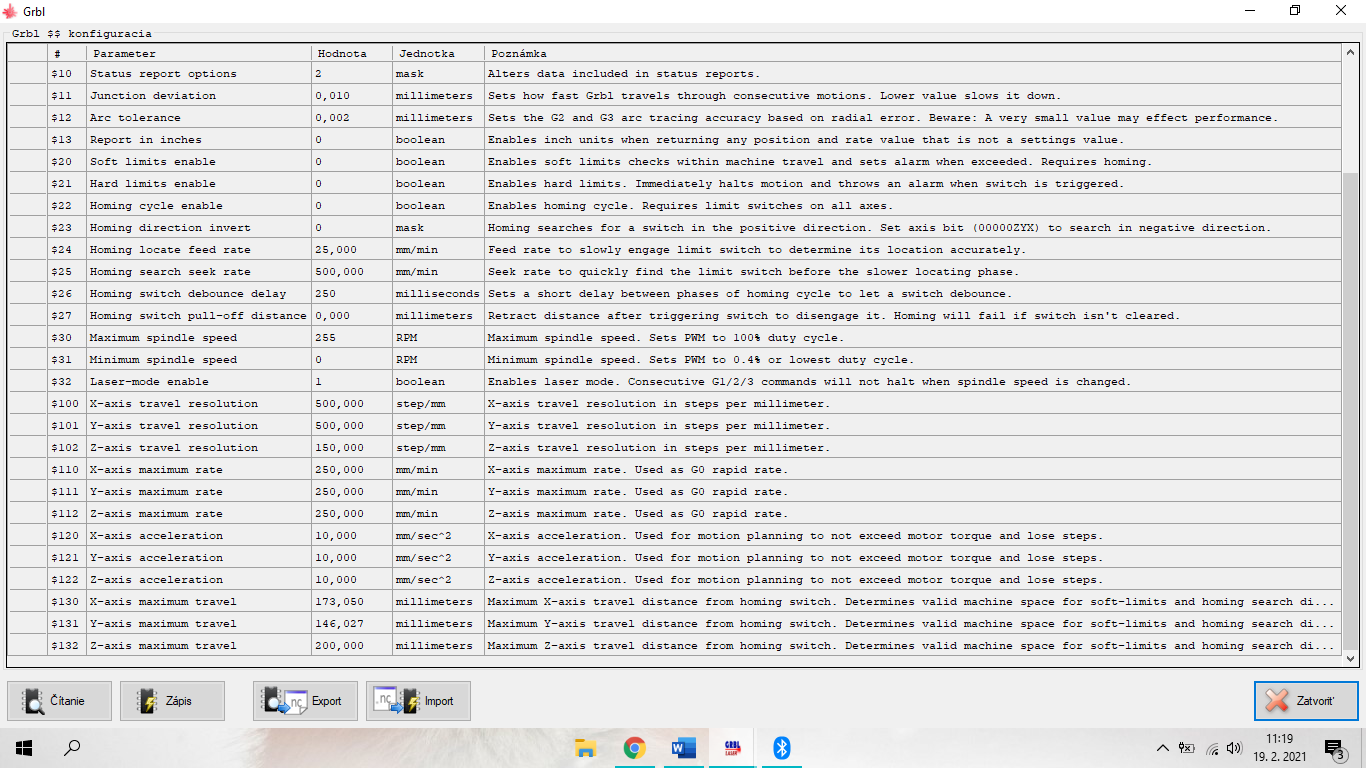This screenshot has width=1366, height=768.
Task: Close the dialog with Zatvoriť
Action: (x=1306, y=701)
